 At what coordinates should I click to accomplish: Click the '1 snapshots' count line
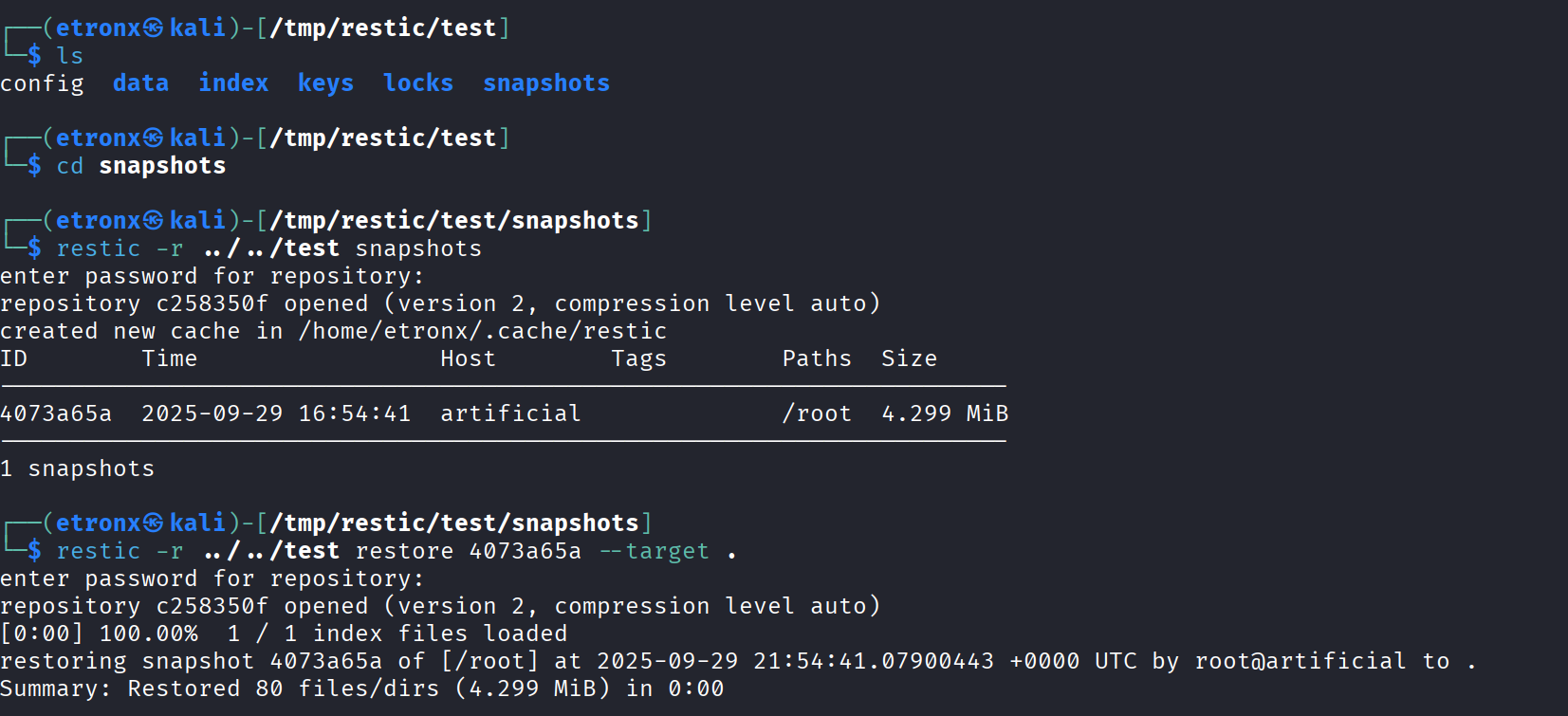[77, 468]
